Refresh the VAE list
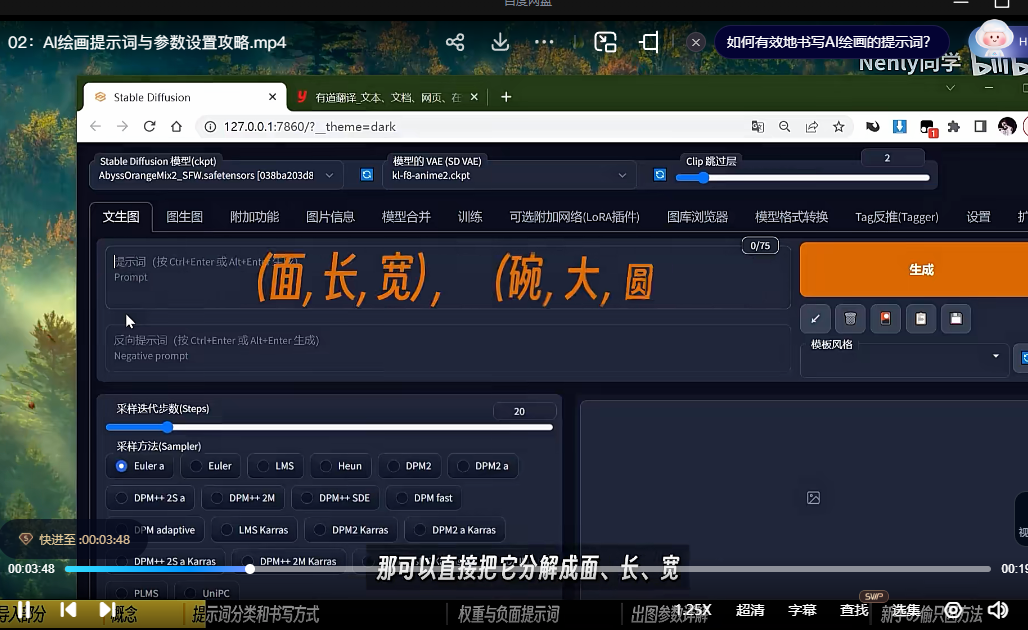 tap(660, 175)
